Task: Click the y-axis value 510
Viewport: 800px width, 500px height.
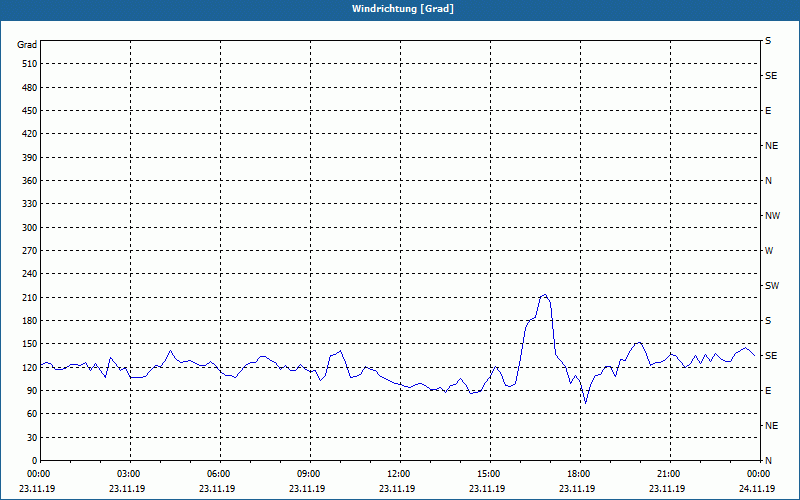Action: pos(30,64)
